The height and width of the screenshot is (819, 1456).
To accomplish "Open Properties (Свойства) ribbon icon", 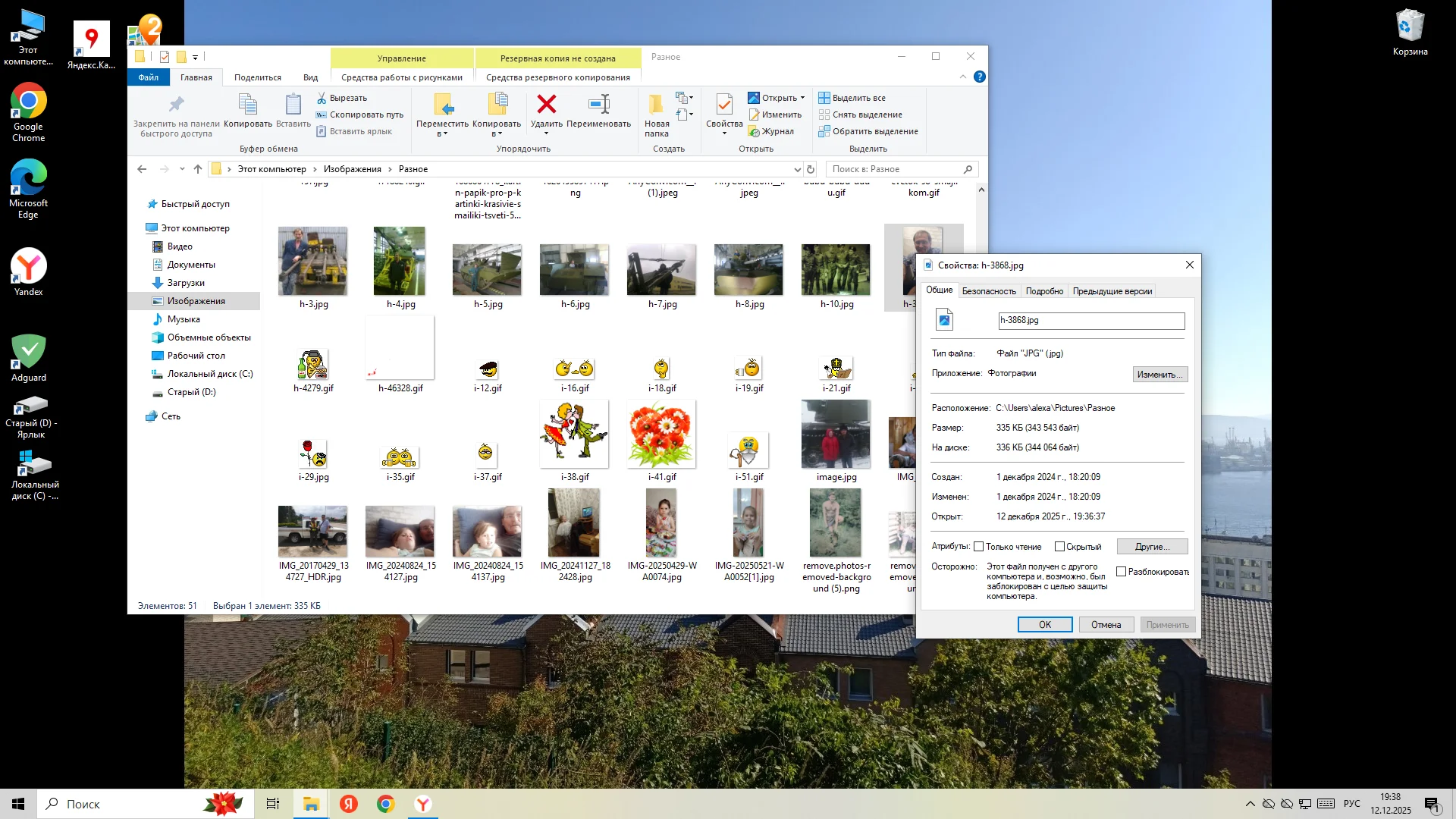I will click(723, 104).
